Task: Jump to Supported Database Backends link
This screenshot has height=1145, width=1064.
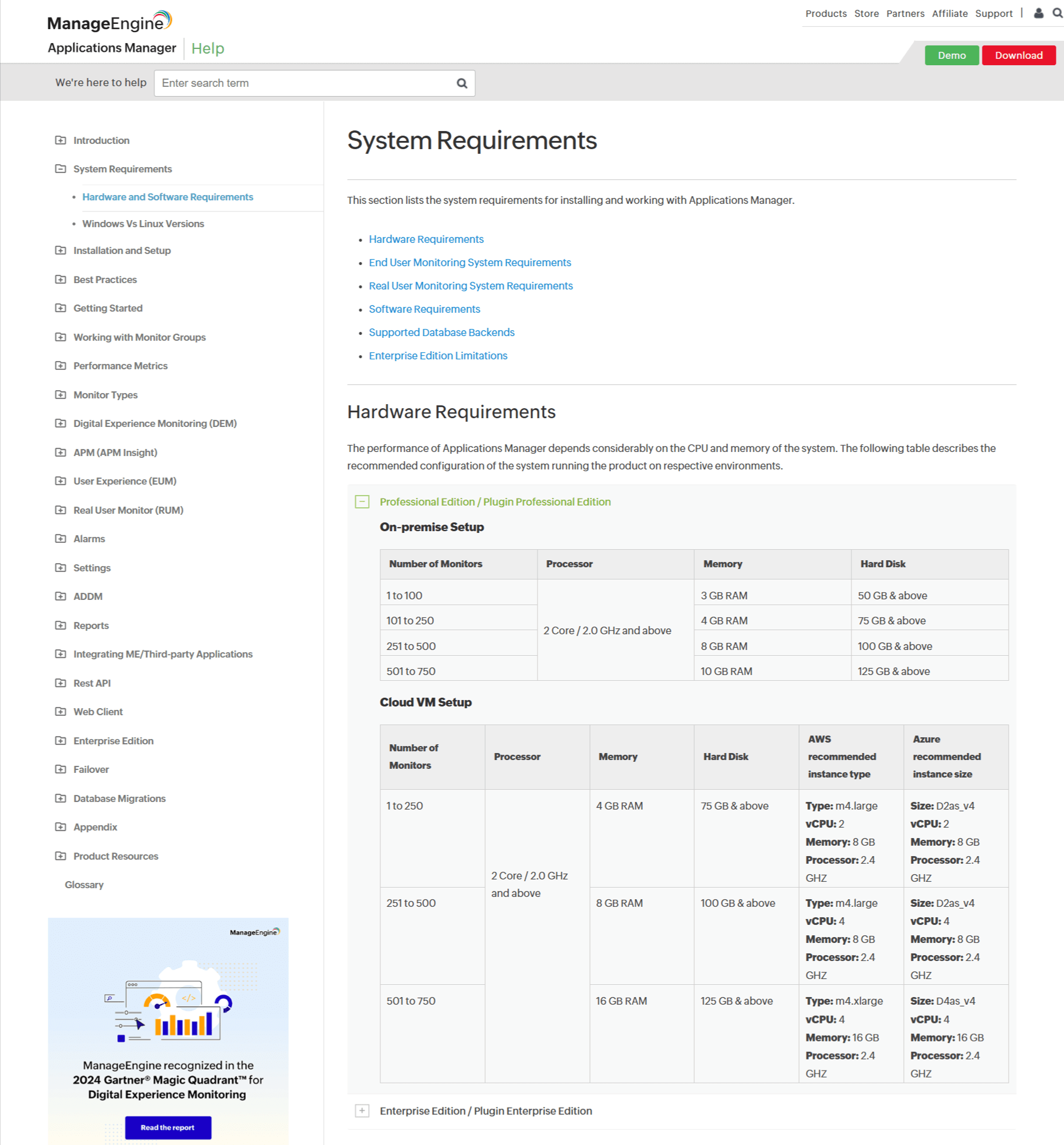Action: 441,333
